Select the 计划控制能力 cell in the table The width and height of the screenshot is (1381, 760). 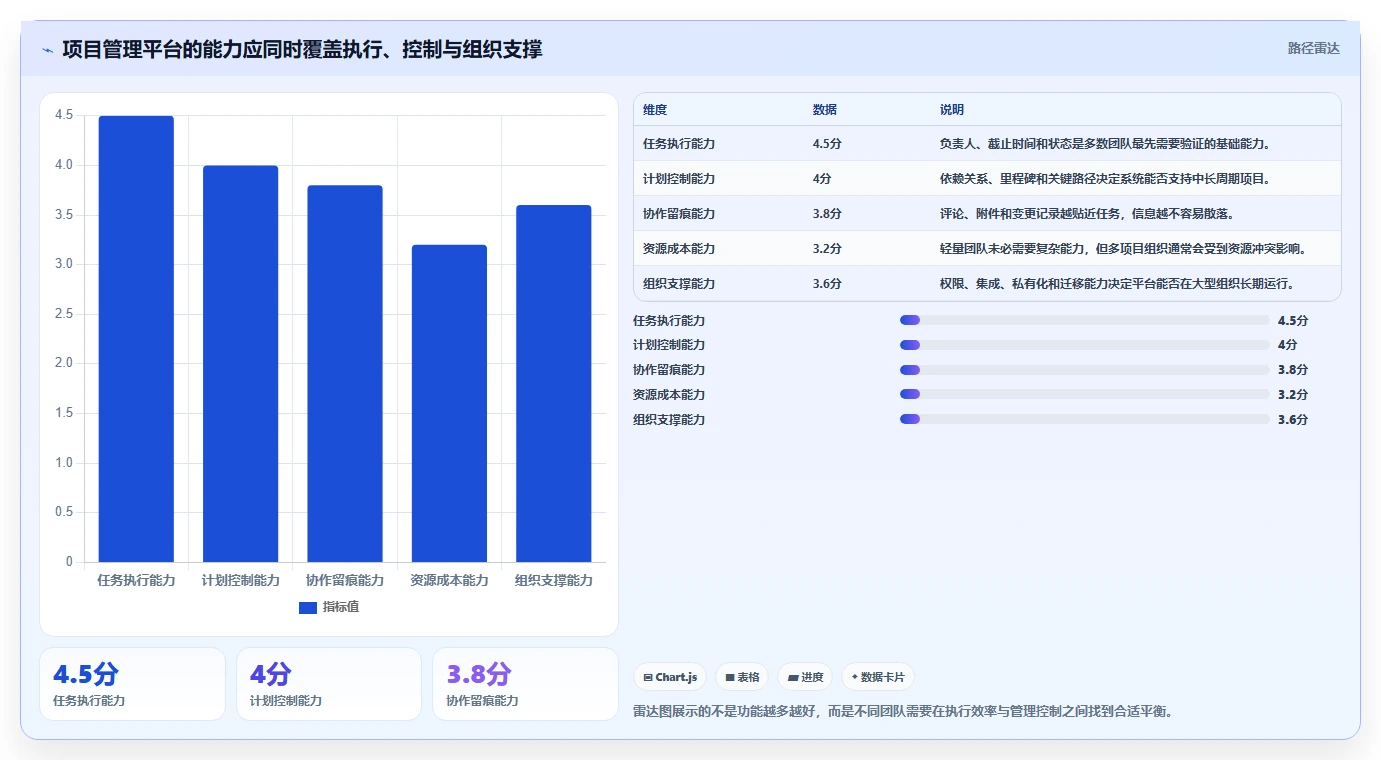tap(679, 179)
